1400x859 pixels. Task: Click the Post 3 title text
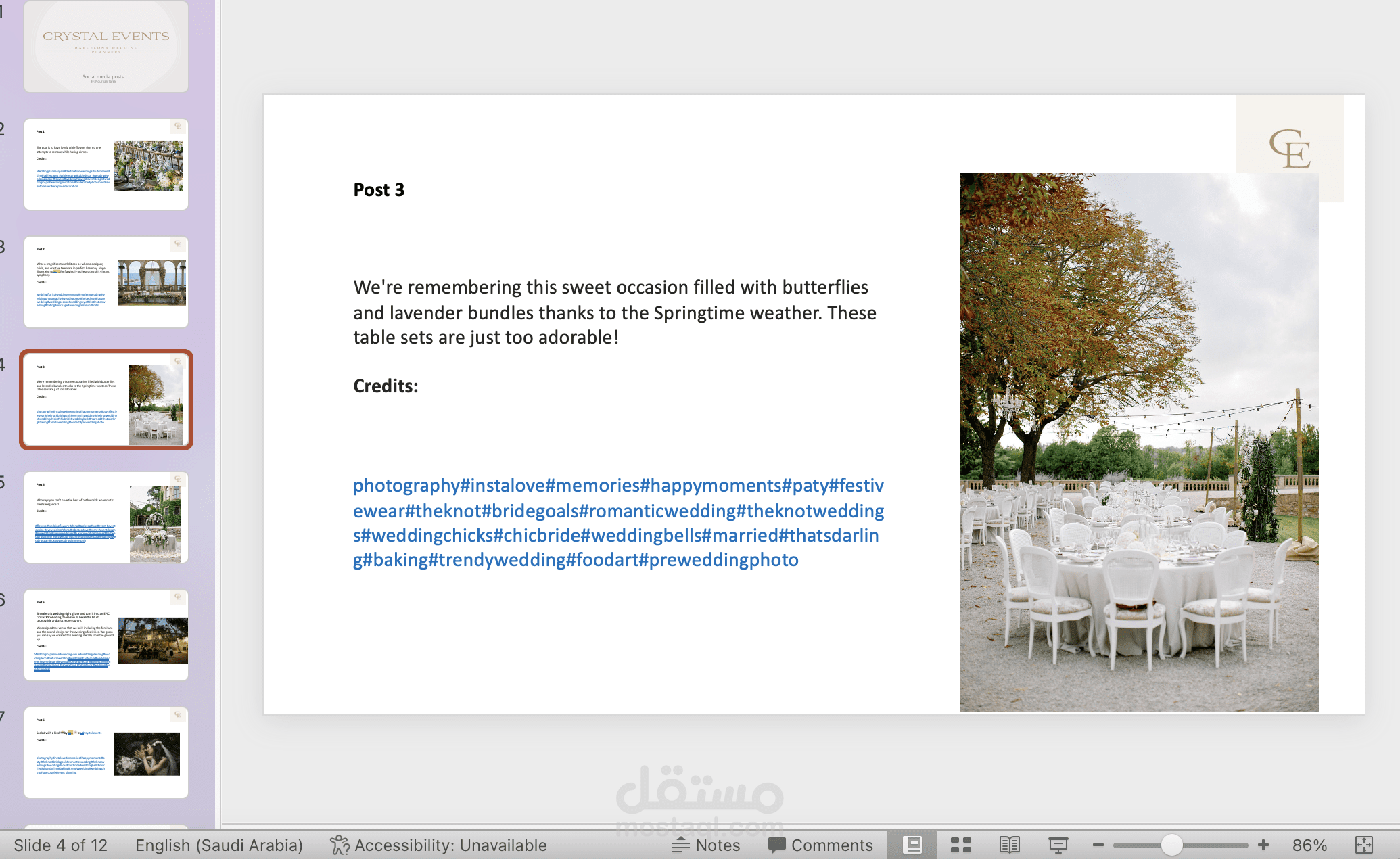379,190
